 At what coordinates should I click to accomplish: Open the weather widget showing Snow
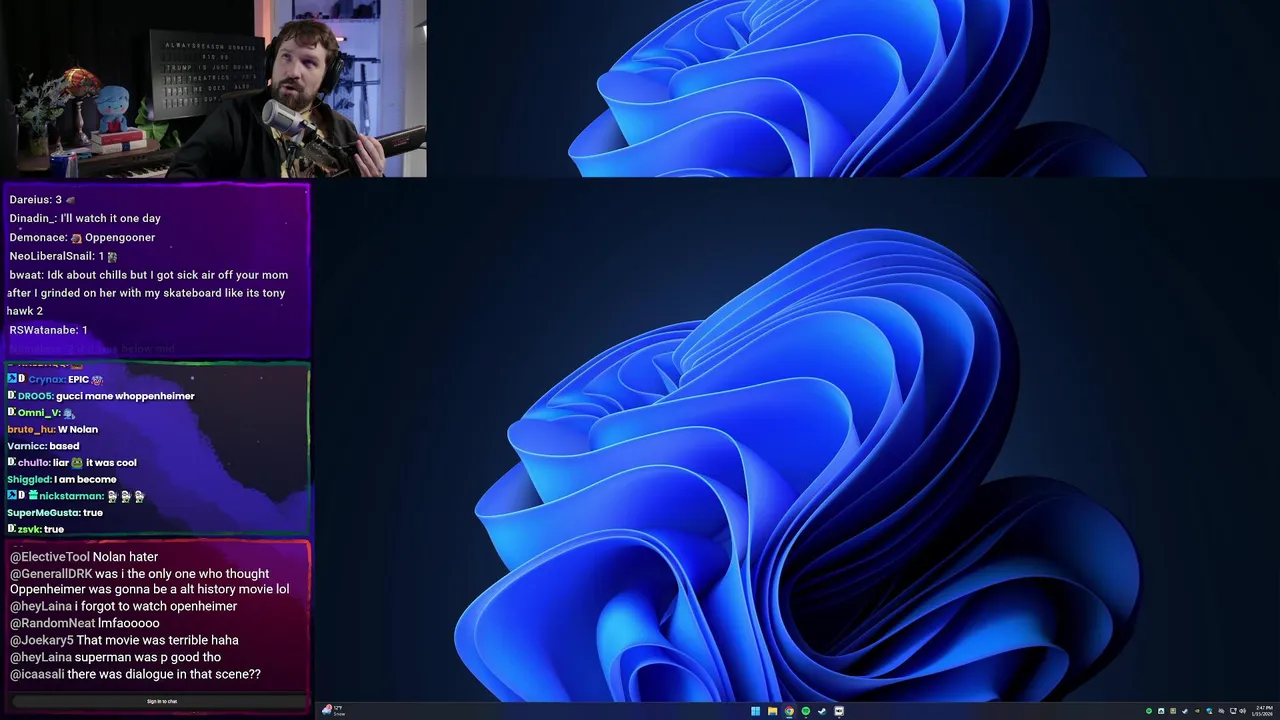(x=333, y=711)
